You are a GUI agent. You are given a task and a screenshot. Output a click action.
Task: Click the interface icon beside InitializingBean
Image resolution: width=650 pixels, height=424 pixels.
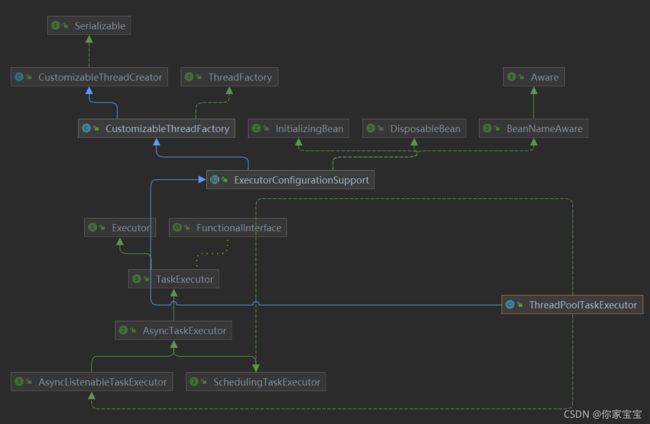(256, 128)
